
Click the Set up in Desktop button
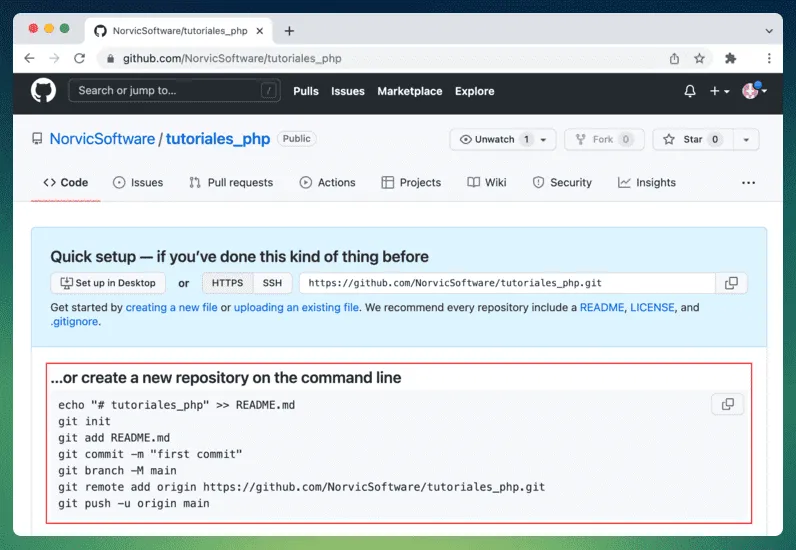tap(108, 283)
